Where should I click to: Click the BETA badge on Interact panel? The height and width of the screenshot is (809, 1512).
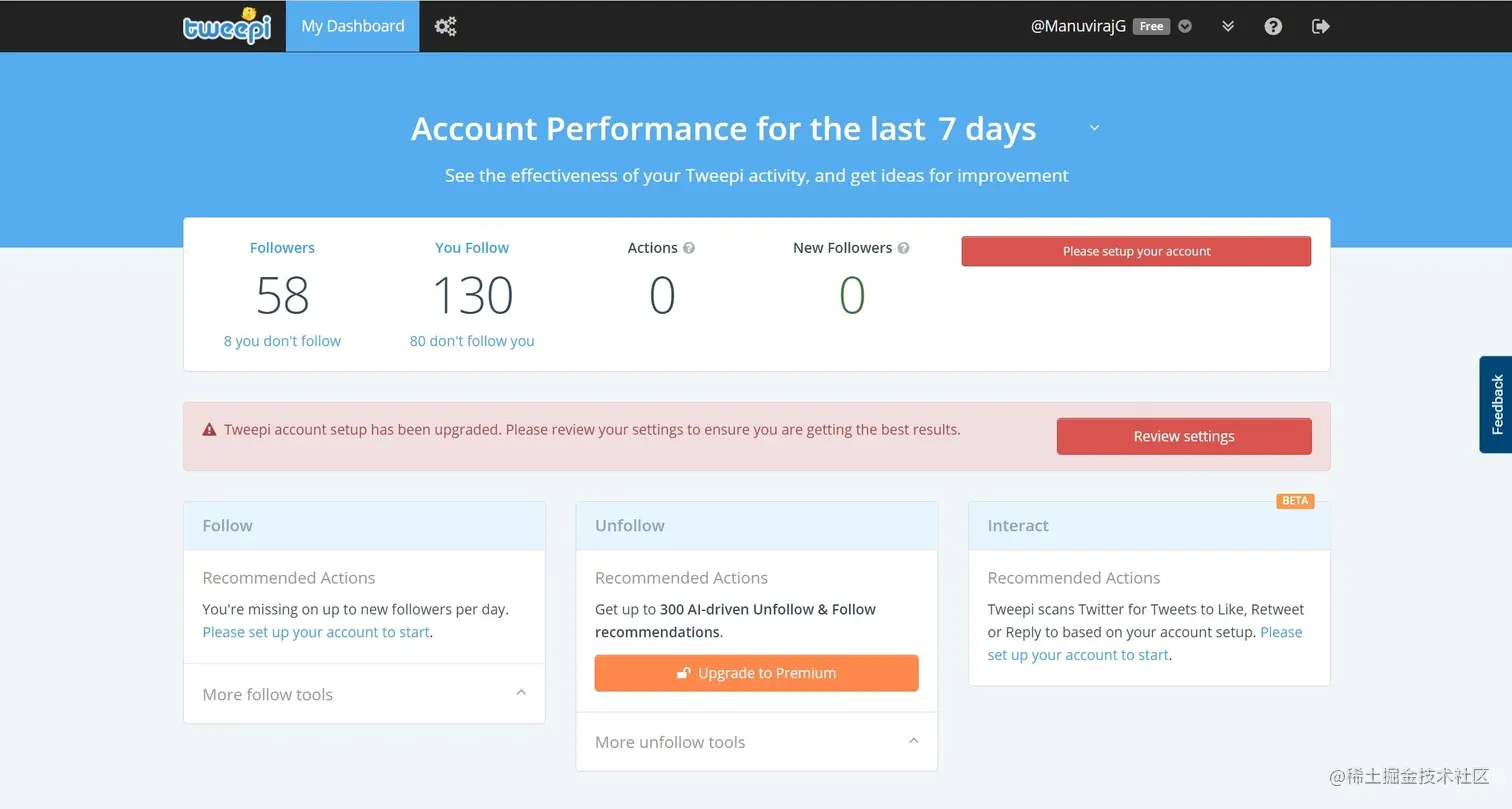[x=1295, y=501]
